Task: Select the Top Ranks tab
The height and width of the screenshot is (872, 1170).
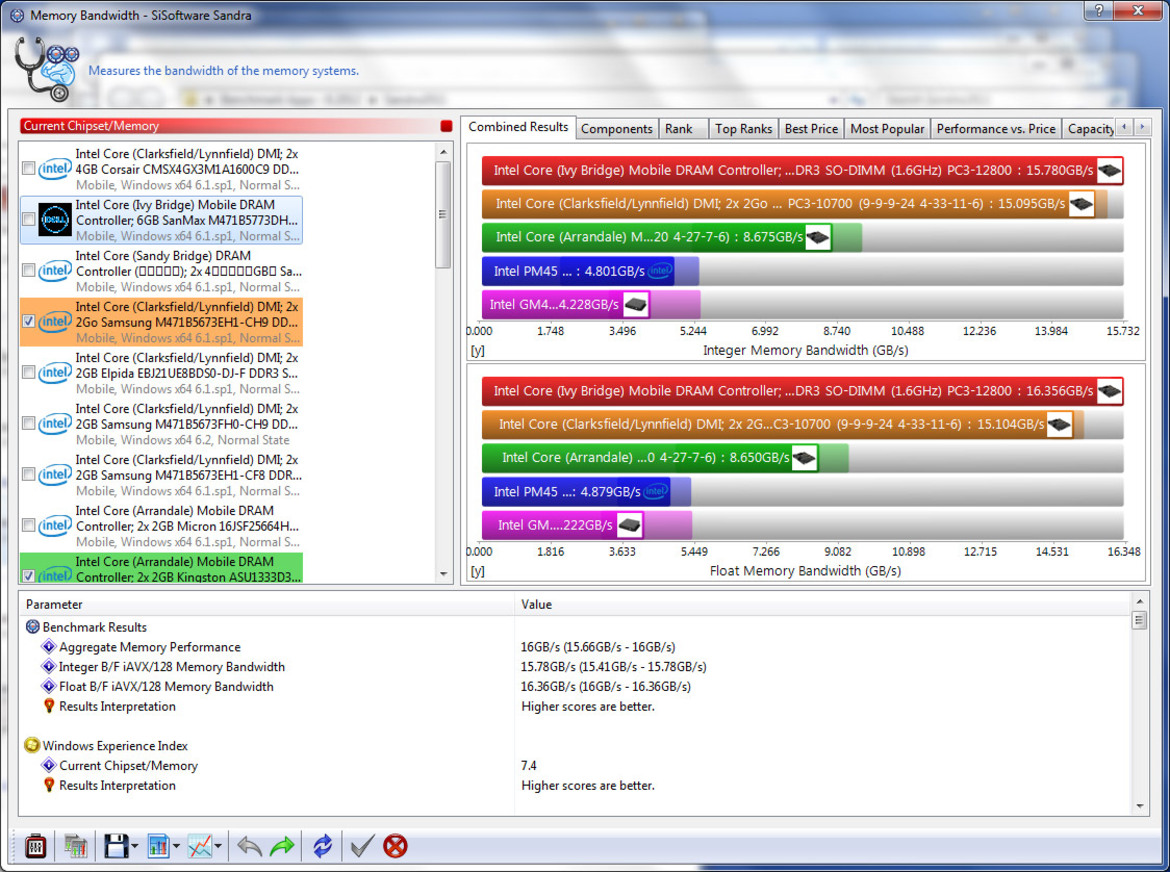Action: click(x=743, y=128)
